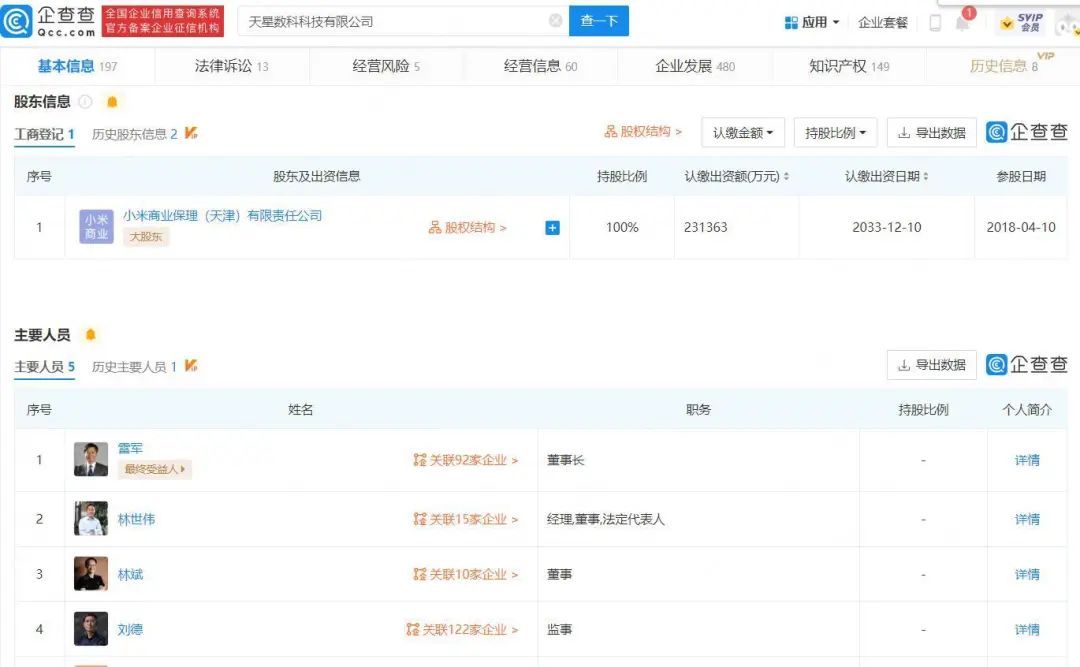Open the 认缴金额 dropdown filter
The width and height of the screenshot is (1080, 667).
pos(743,133)
